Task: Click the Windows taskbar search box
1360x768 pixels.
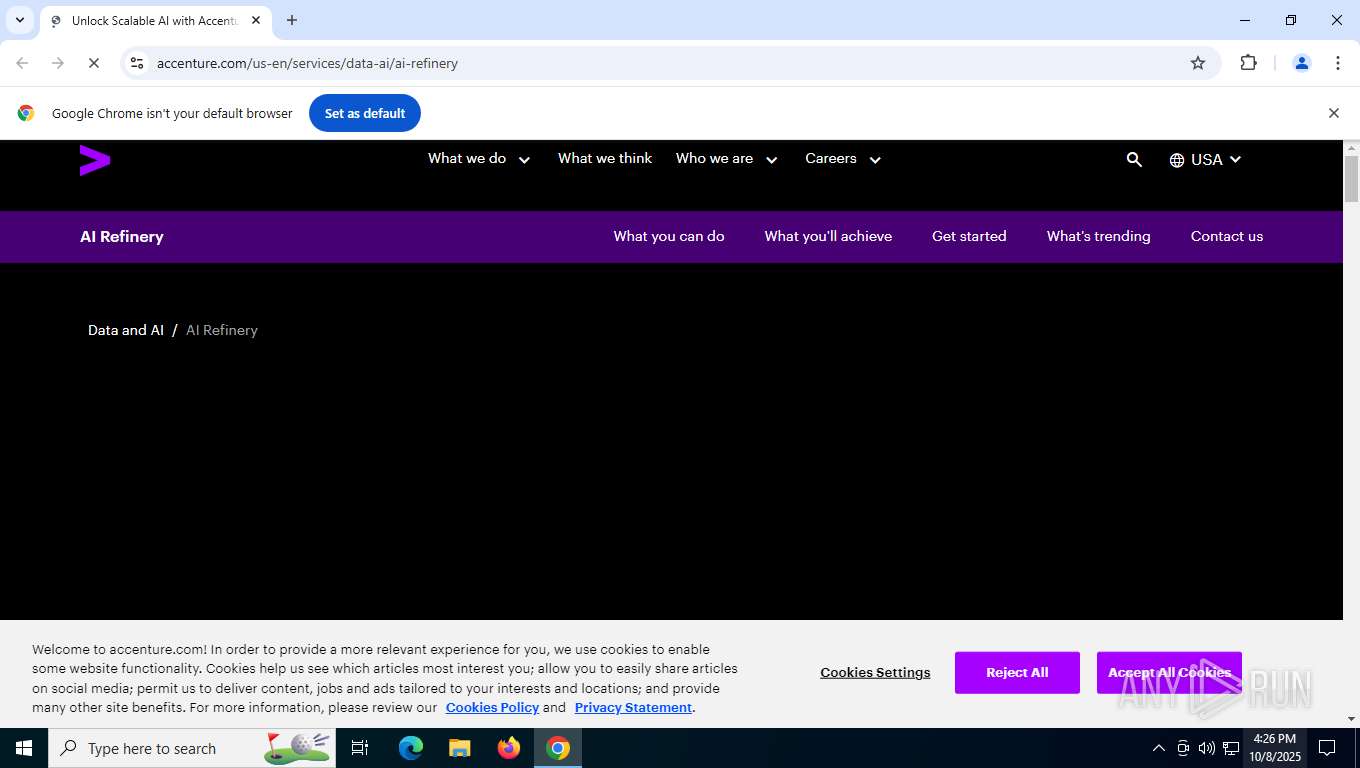Action: tap(192, 748)
